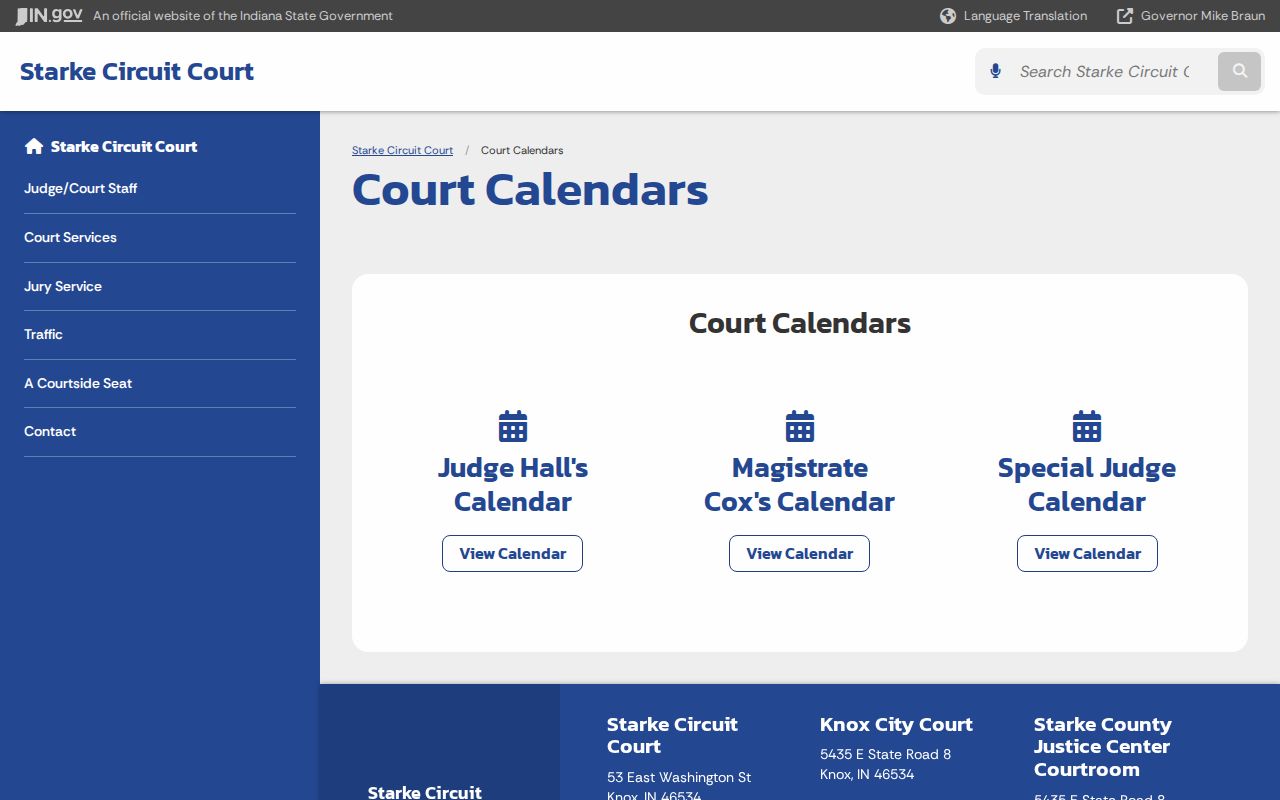Image resolution: width=1280 pixels, height=800 pixels.
Task: Click Starke County Justice Center Courtroom heading
Action: (x=1102, y=747)
